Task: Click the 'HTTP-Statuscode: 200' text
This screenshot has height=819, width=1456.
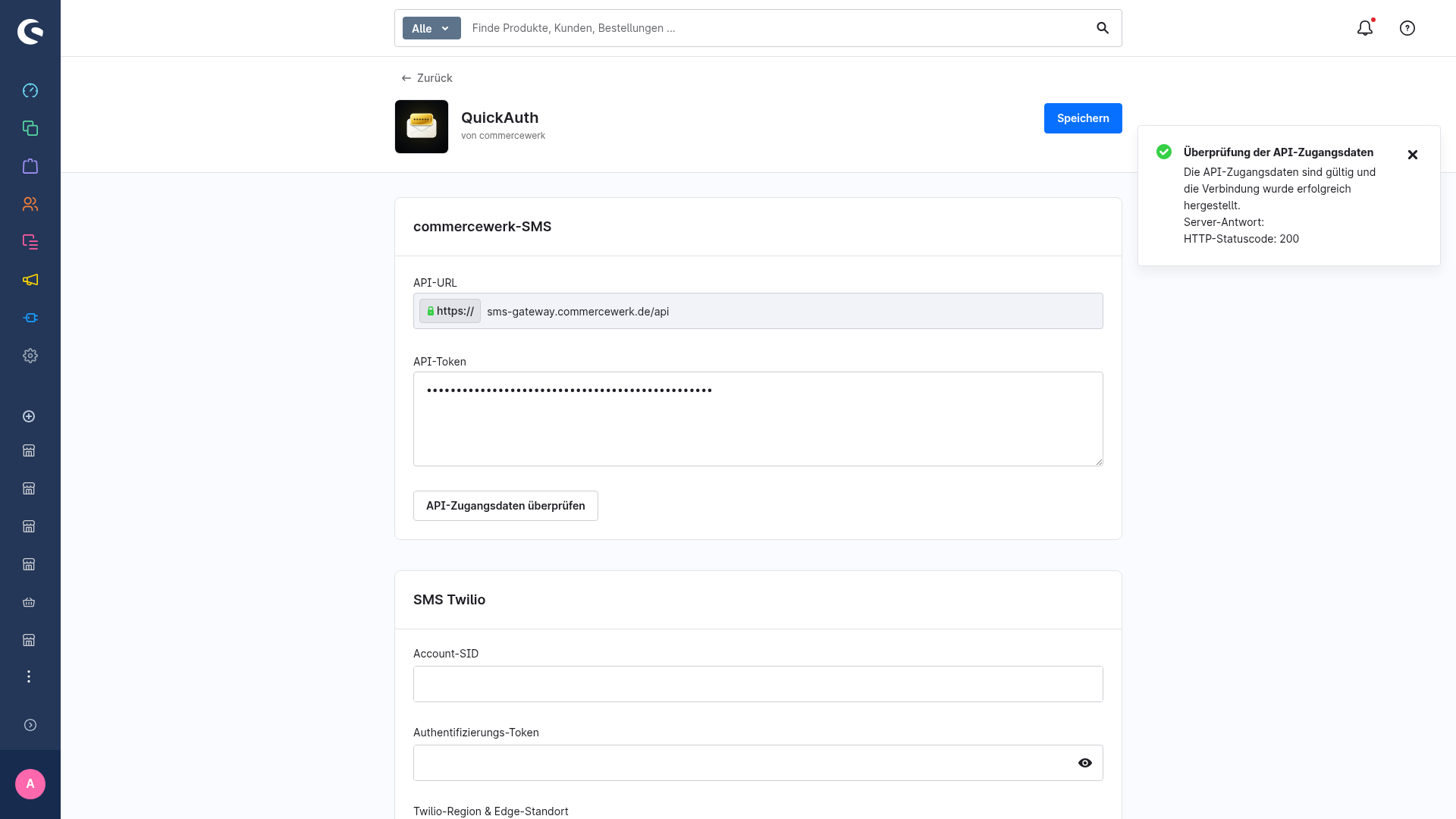Action: 1241,239
